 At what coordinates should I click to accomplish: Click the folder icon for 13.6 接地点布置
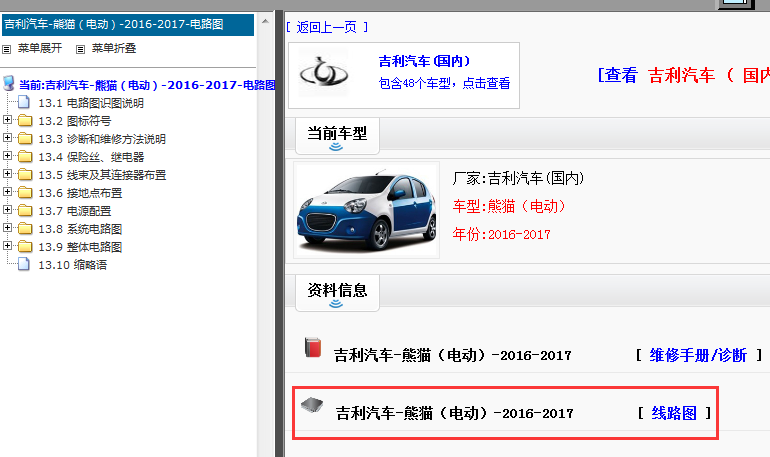(x=25, y=192)
